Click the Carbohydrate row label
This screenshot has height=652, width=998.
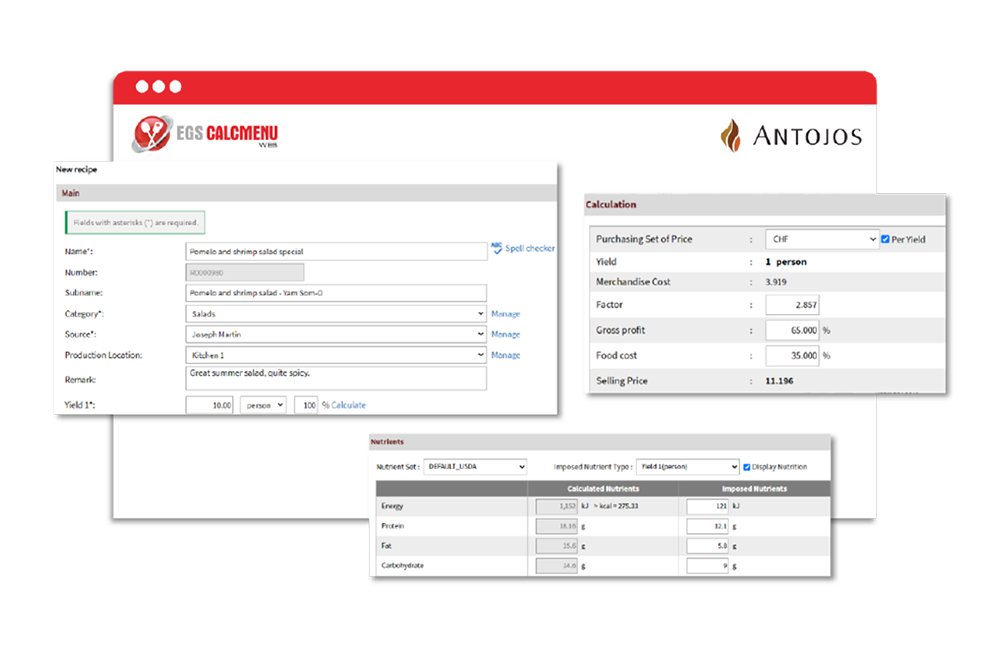[x=402, y=565]
